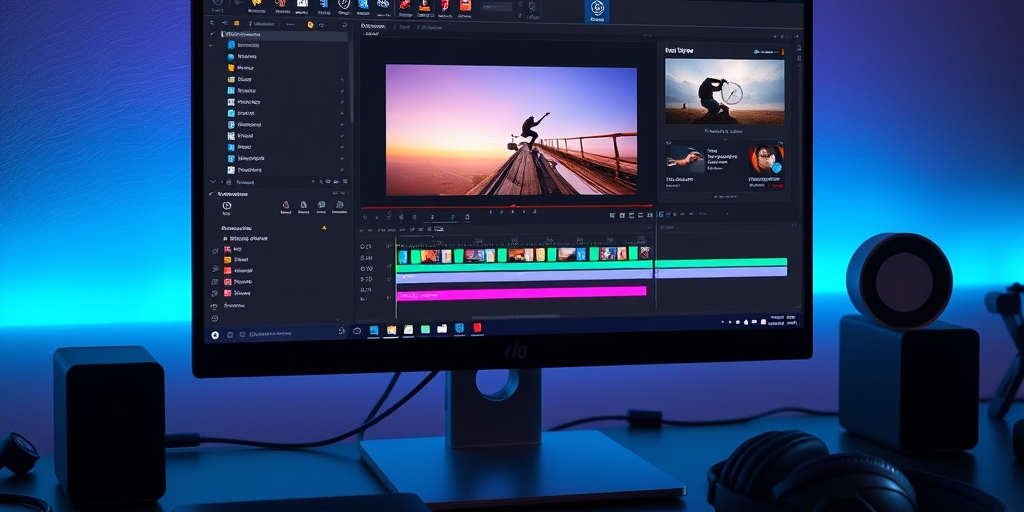
Task: Select the round avatar thumbnail with orange background
Action: coord(767,159)
